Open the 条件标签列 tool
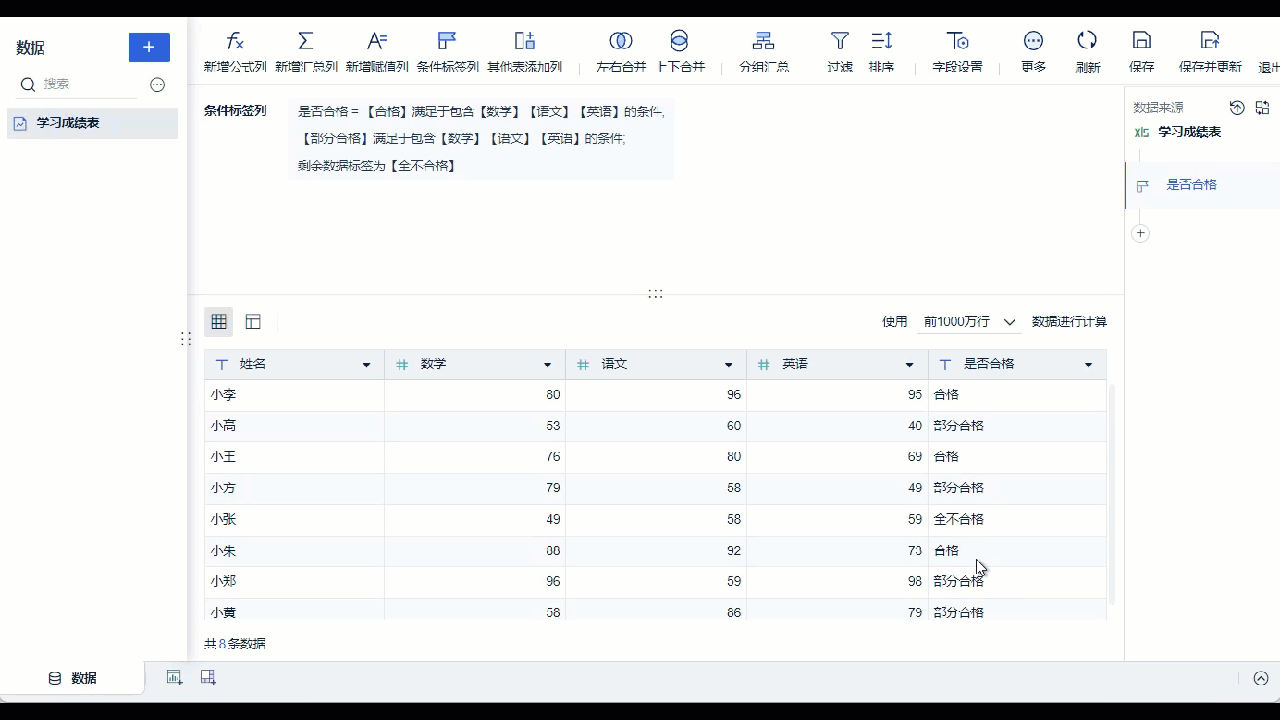 point(447,51)
